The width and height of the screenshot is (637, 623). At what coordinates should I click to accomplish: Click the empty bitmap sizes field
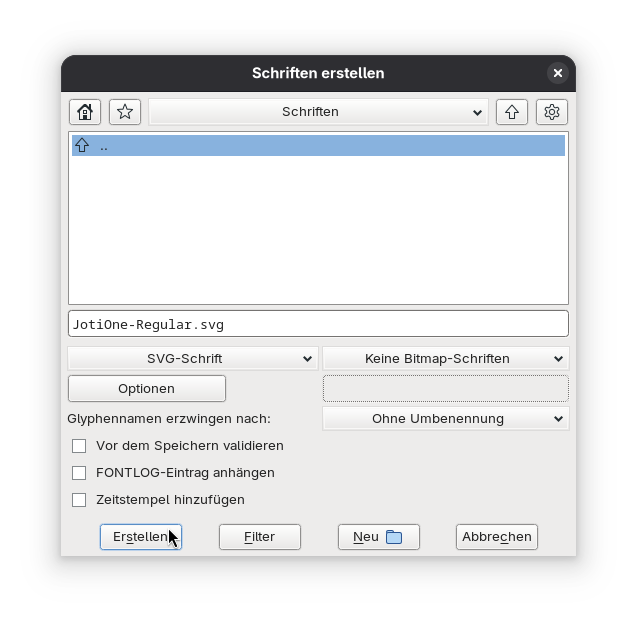pyautogui.click(x=446, y=389)
